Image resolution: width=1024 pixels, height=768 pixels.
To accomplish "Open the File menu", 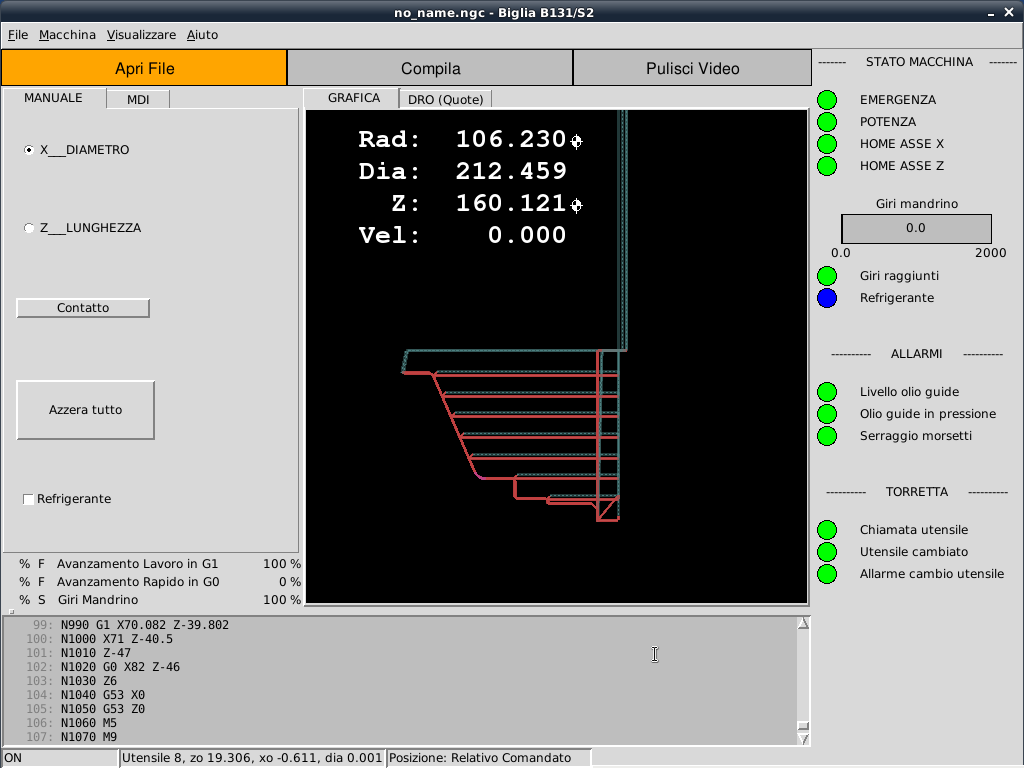I will click(18, 35).
